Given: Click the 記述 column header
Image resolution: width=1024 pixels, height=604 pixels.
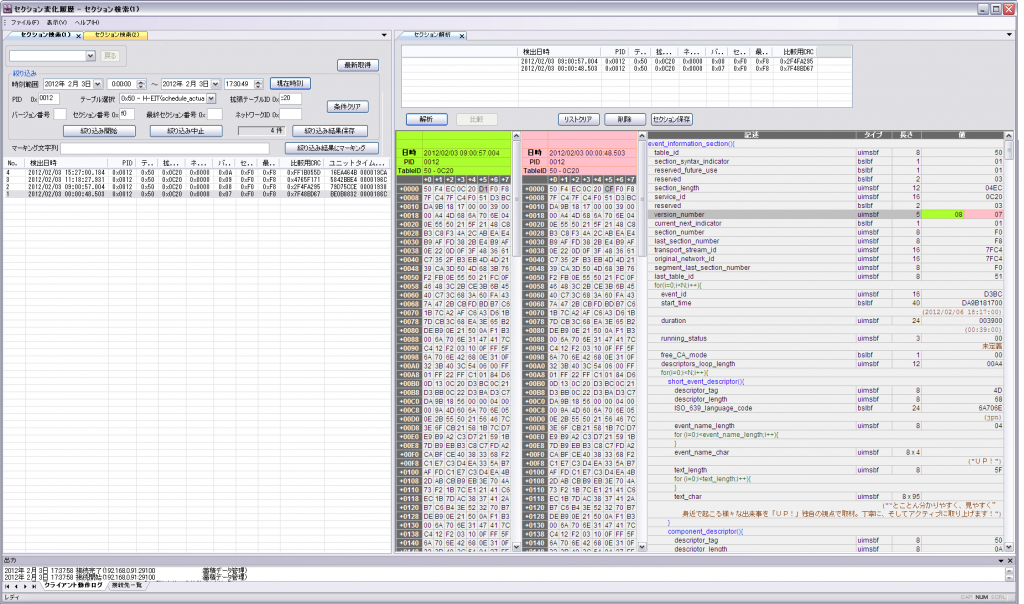Looking at the screenshot, I should click(752, 135).
